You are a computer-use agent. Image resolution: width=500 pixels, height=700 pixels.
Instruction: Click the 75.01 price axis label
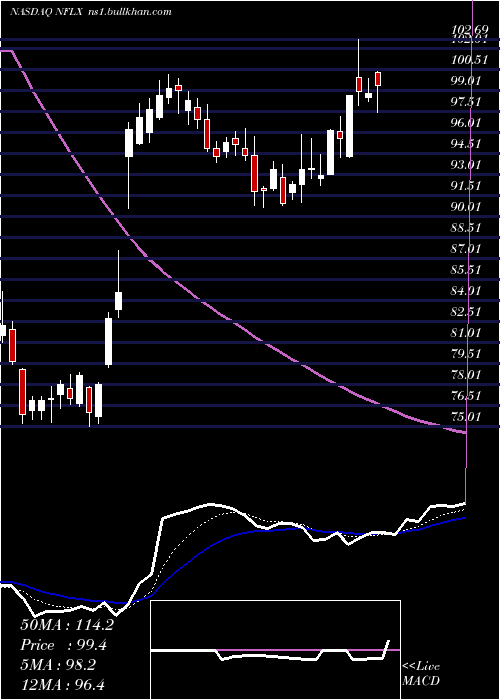[x=467, y=417]
